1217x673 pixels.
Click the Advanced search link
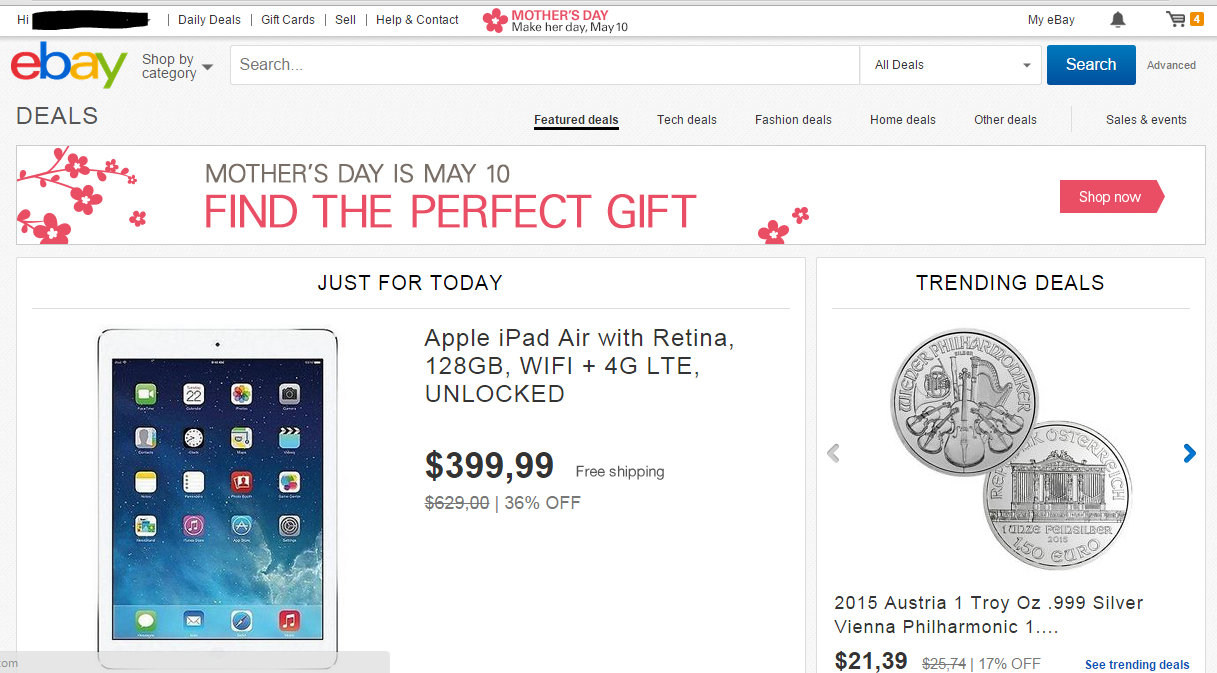1171,65
